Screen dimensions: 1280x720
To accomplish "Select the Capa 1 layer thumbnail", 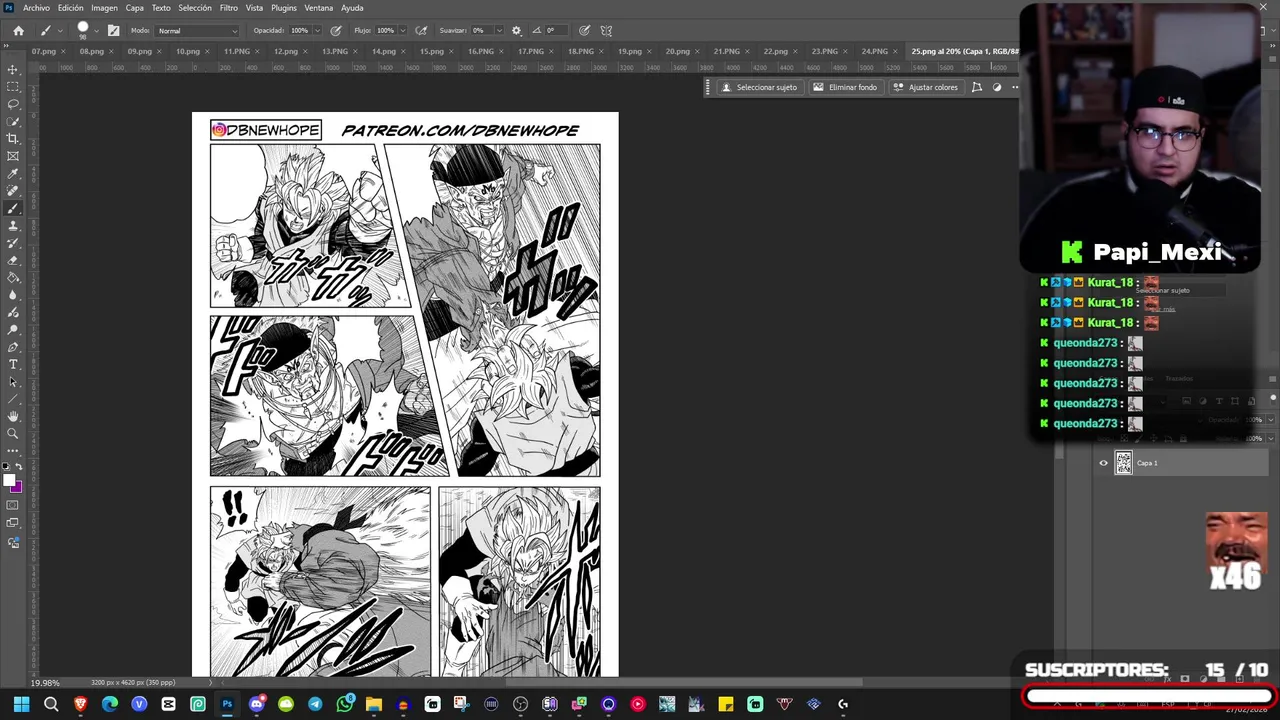I will (x=1124, y=463).
